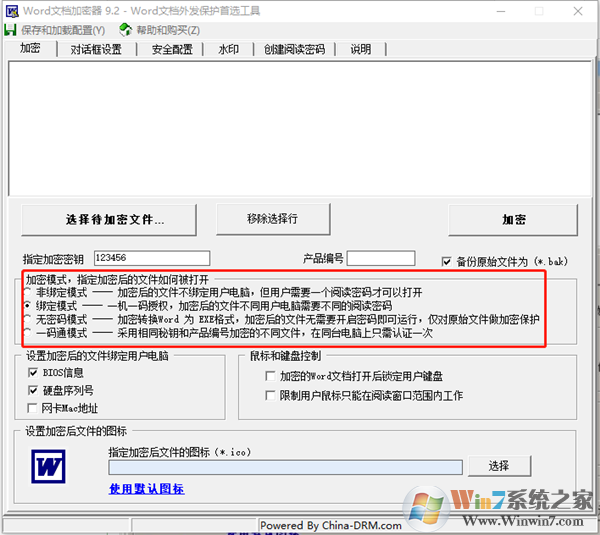Switch to the 水印 tab
Screen dimensions: 600x535
point(228,49)
